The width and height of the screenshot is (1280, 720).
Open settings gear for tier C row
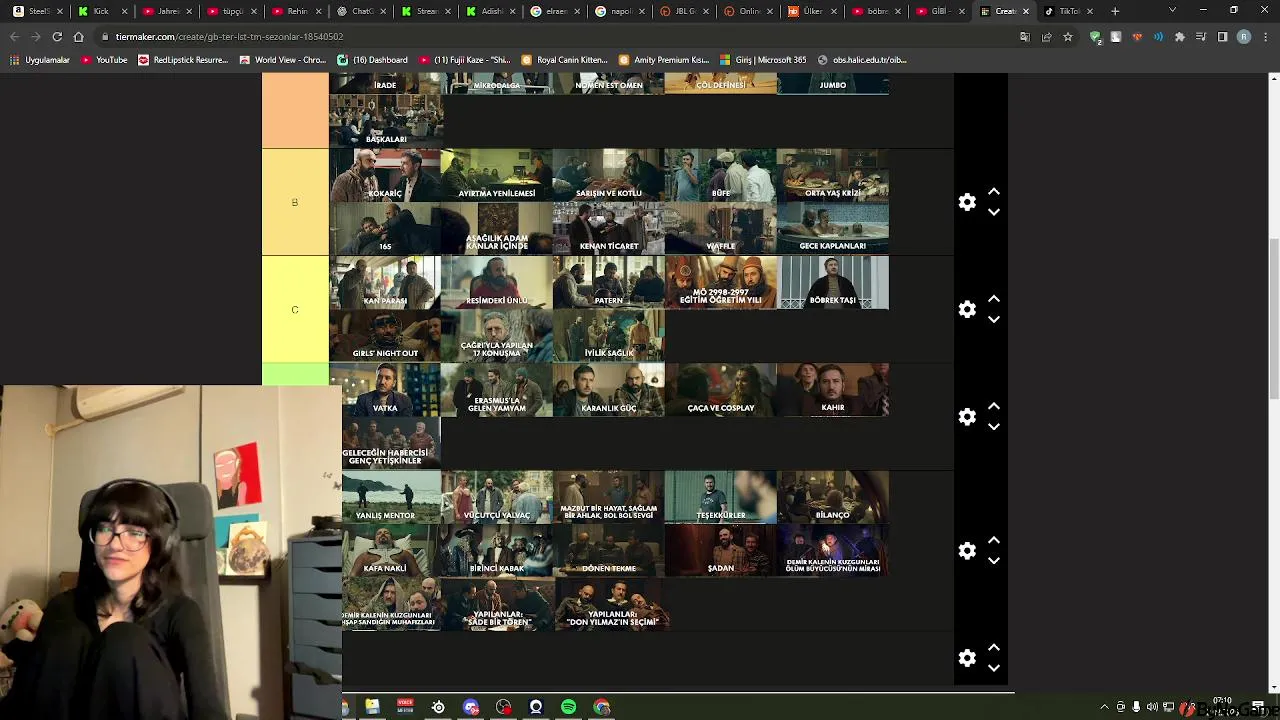point(967,309)
